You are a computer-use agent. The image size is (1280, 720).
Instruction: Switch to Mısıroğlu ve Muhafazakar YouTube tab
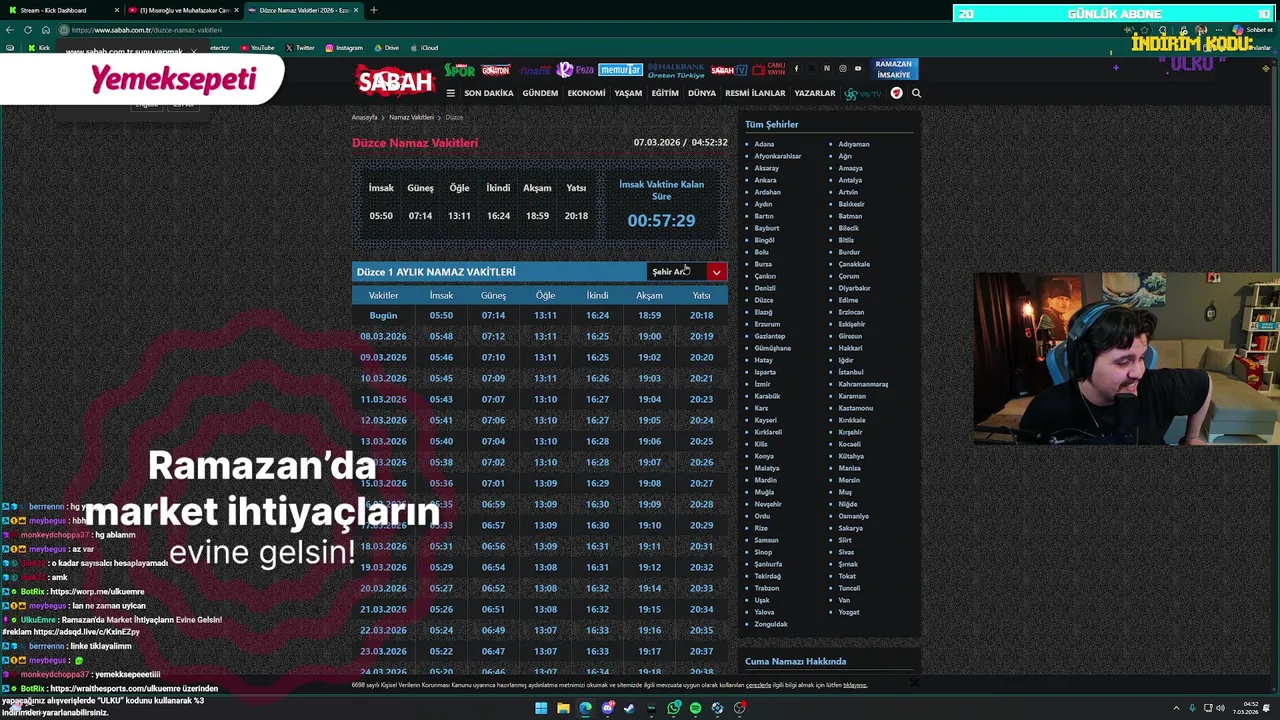point(183,10)
